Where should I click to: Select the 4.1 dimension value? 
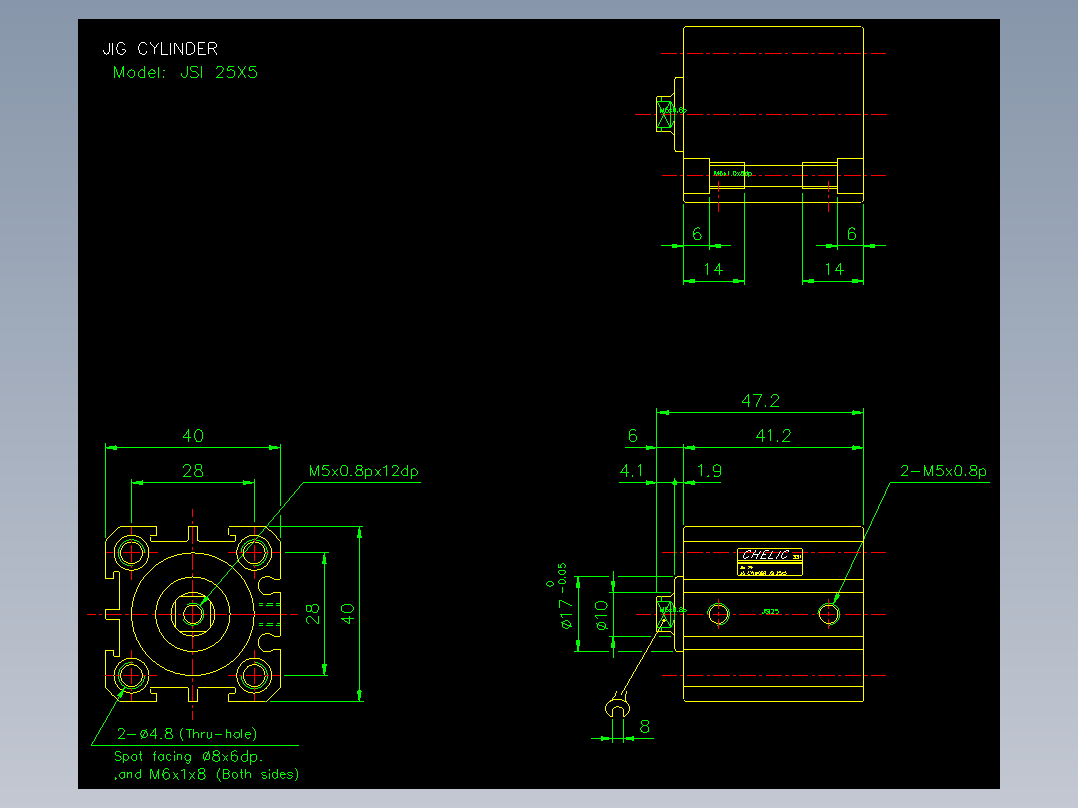[x=631, y=470]
